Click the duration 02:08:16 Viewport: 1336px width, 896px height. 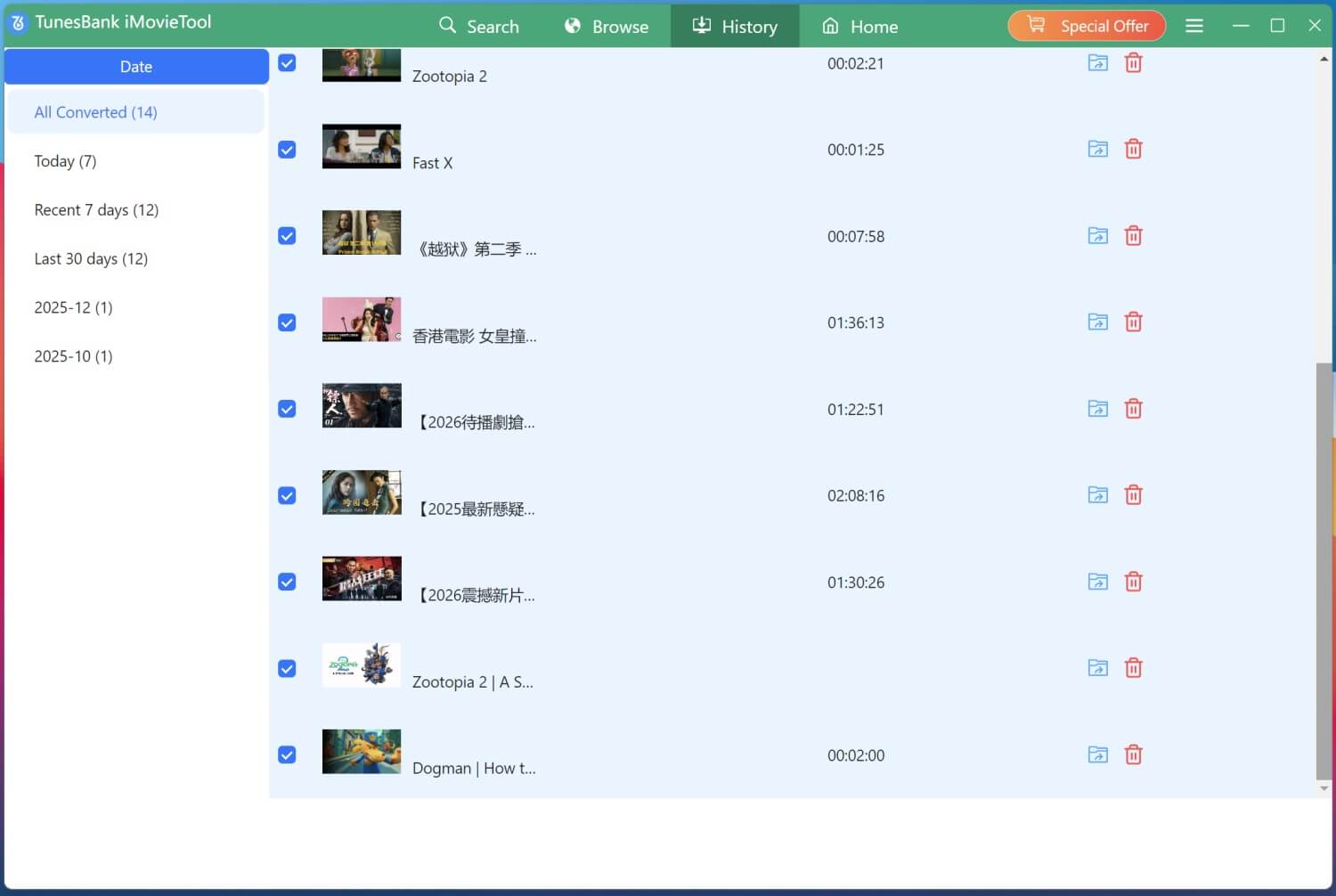[x=856, y=495]
